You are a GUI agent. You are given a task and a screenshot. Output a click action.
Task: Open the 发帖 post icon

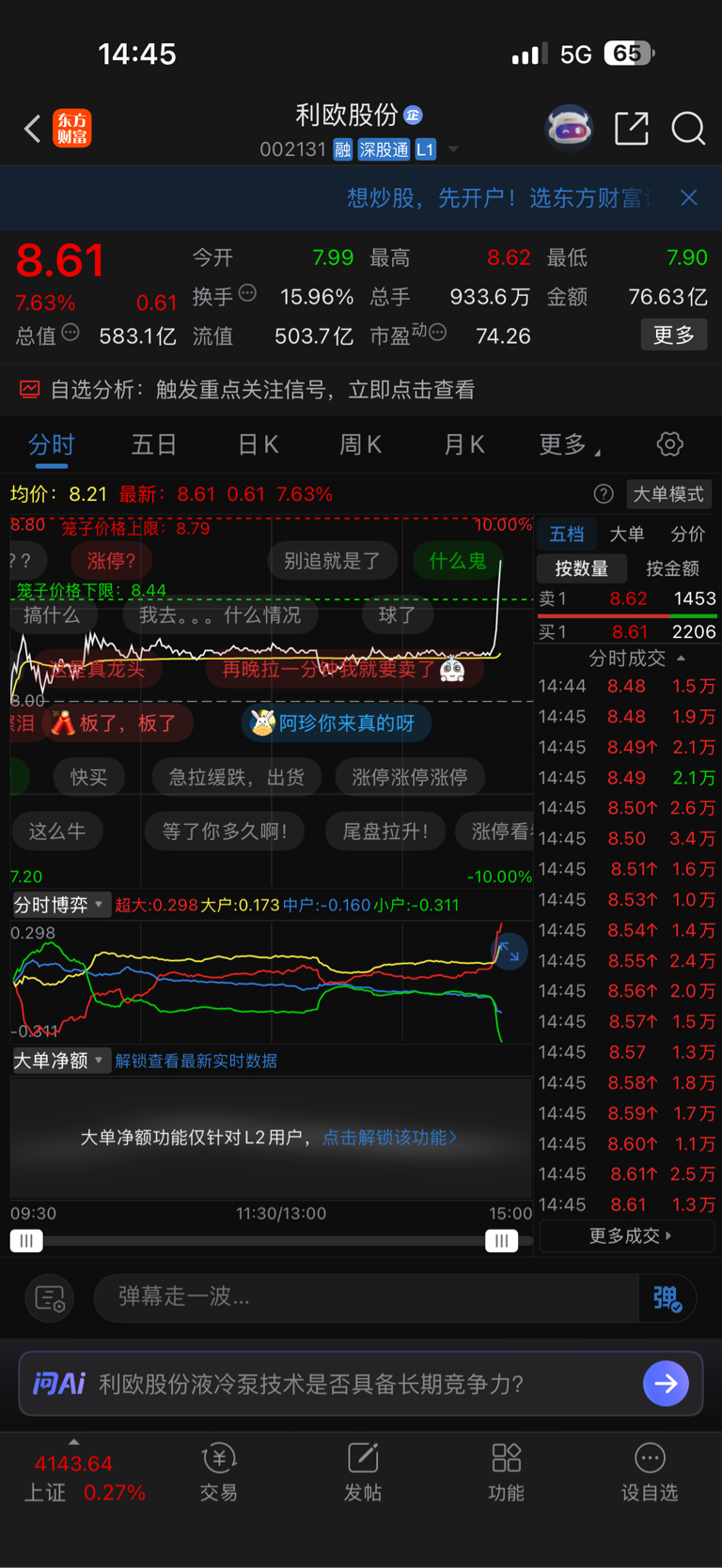[363, 1473]
